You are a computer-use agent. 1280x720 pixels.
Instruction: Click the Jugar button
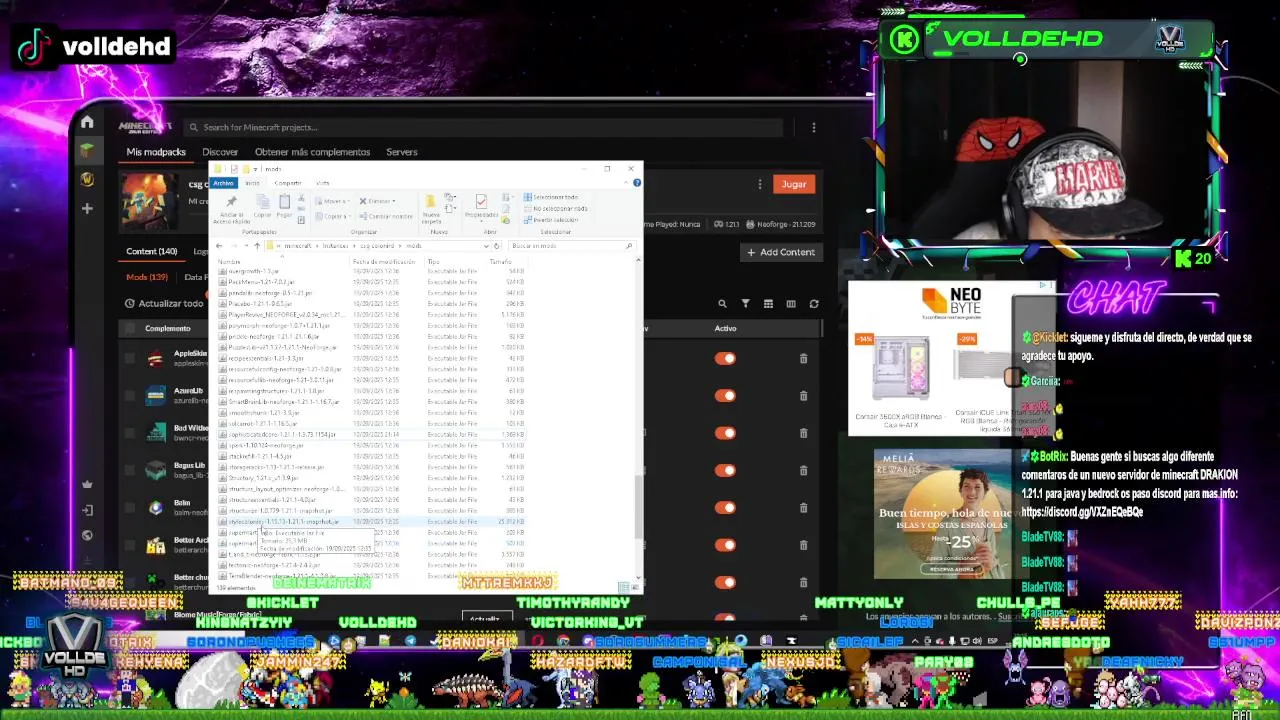pos(794,184)
